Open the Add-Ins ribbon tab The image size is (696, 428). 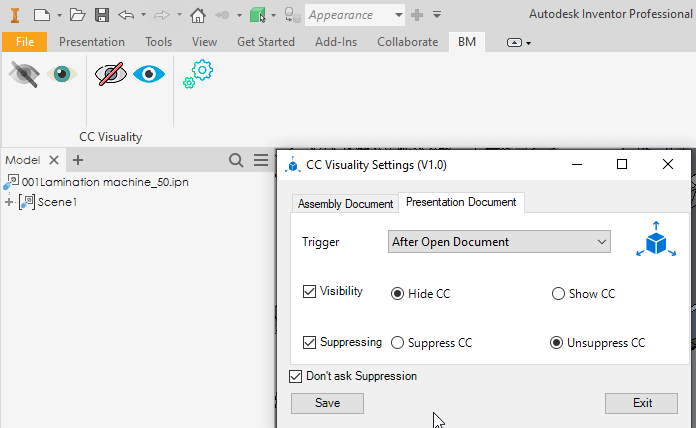click(x=335, y=42)
